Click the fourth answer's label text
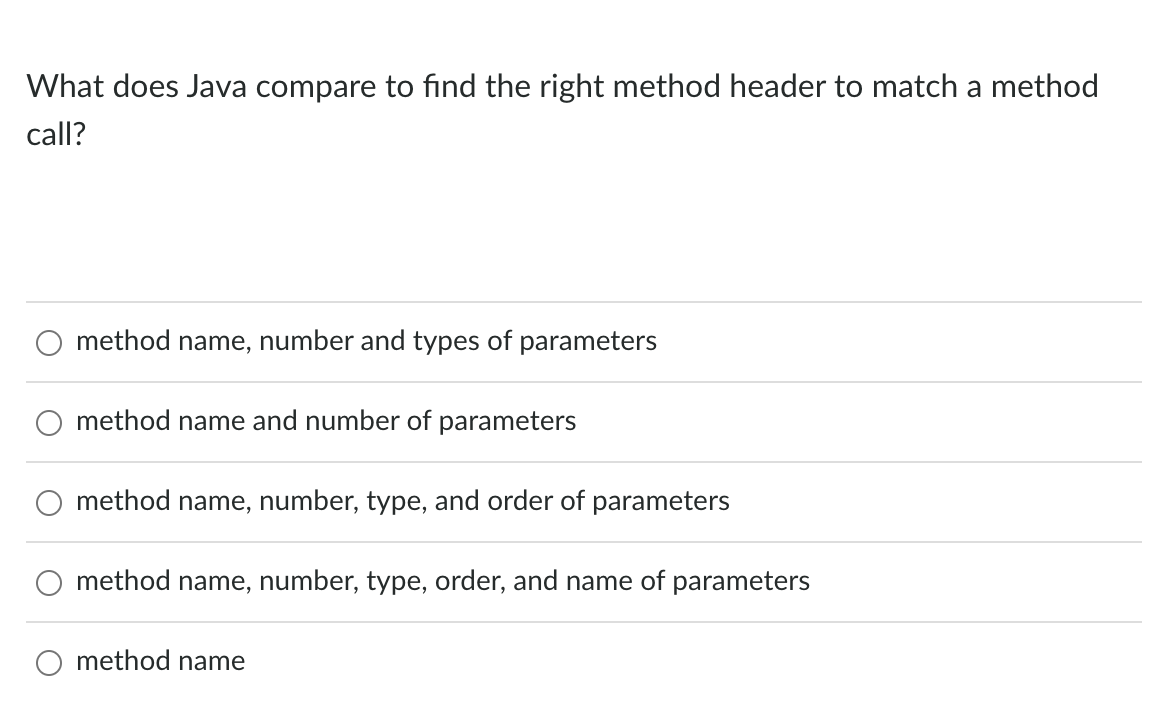 443,581
